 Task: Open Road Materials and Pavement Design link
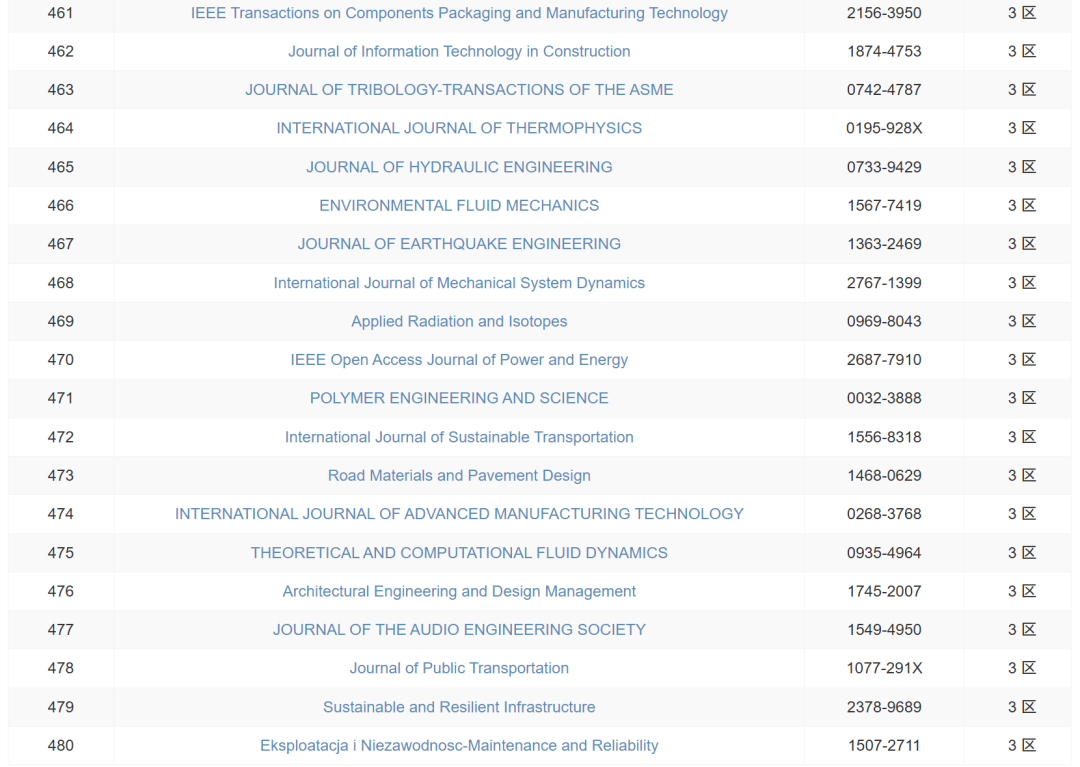coord(459,476)
